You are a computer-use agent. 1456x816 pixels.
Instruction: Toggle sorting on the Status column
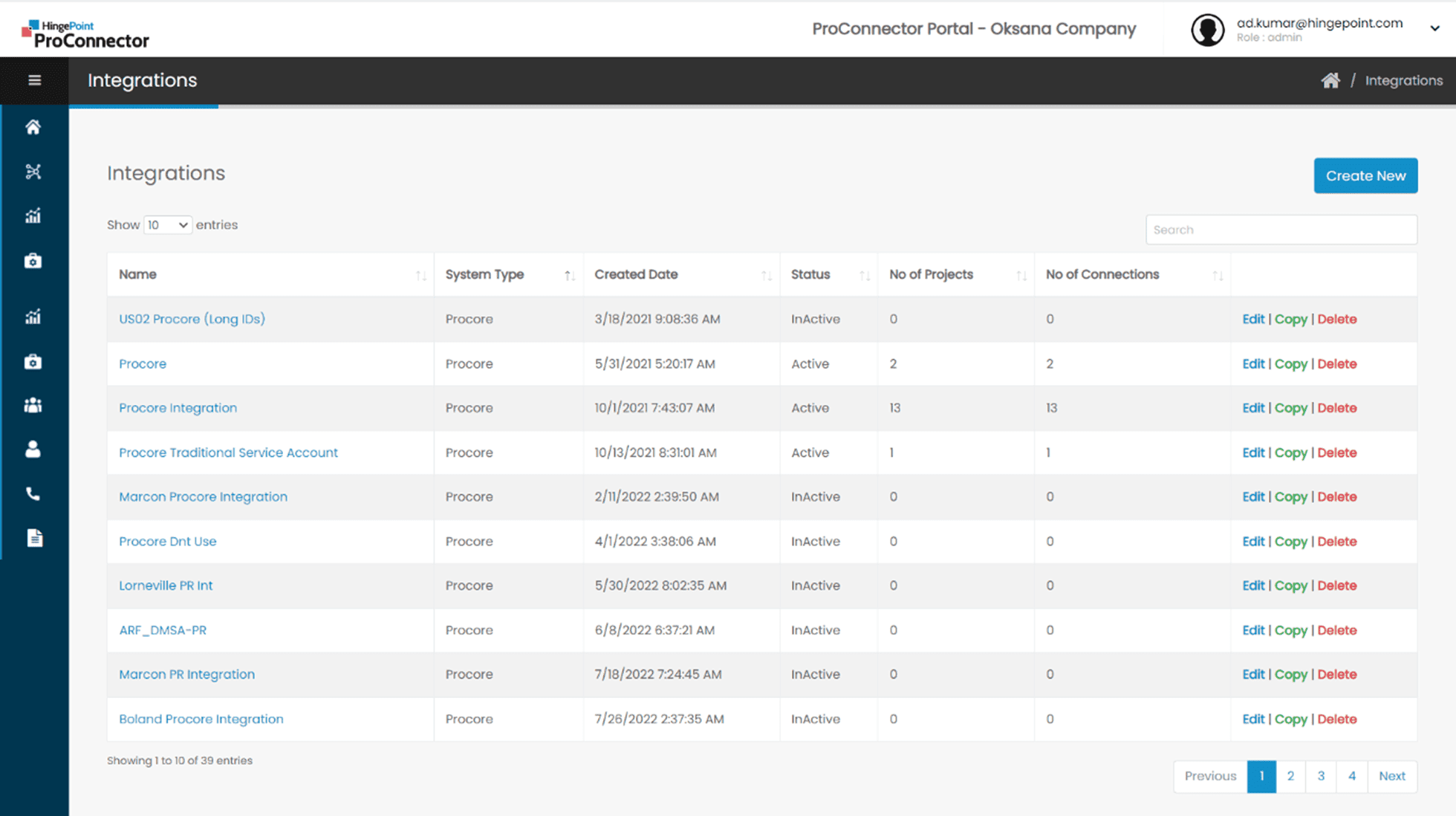click(x=865, y=274)
